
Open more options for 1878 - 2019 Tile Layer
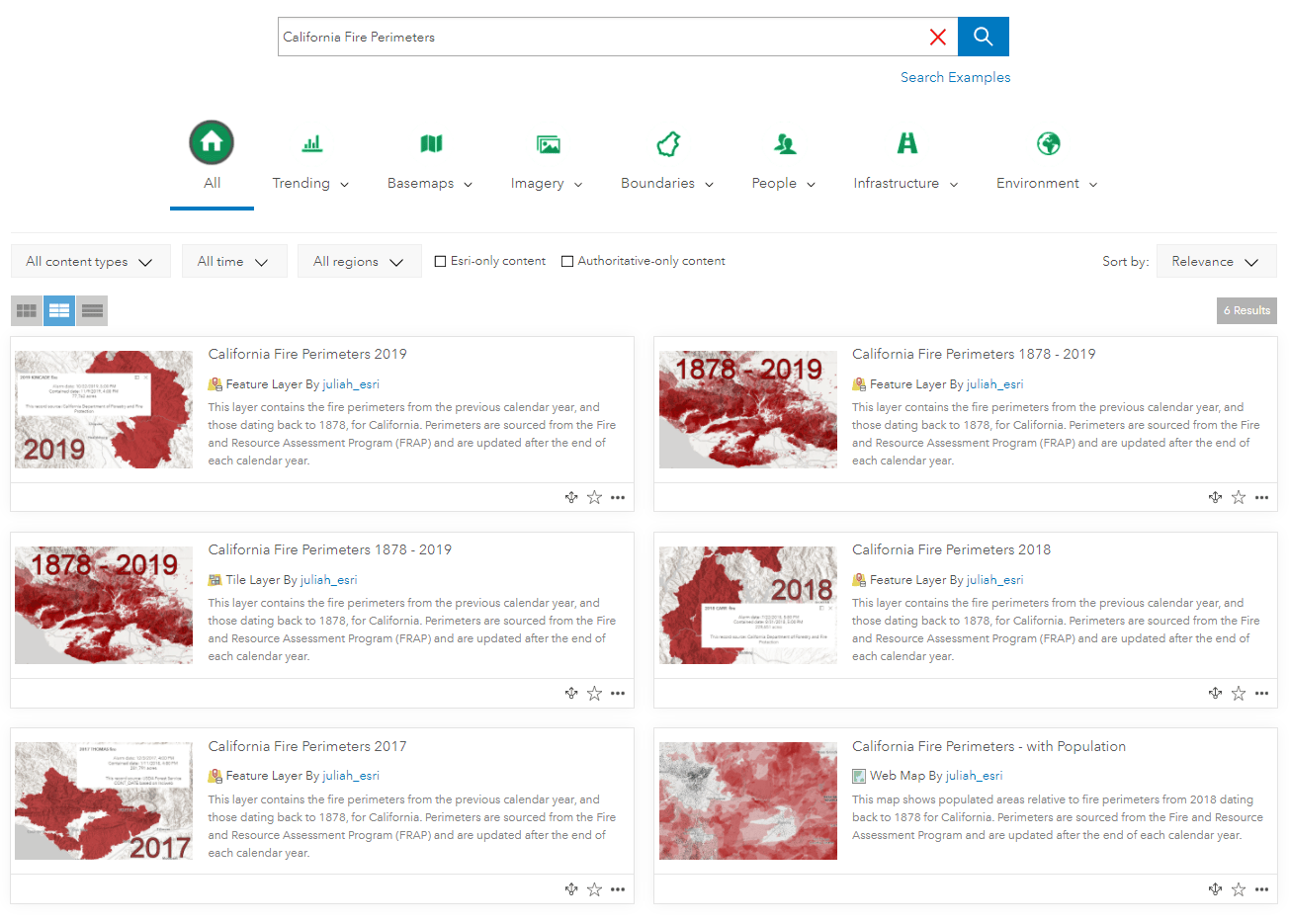(x=618, y=693)
